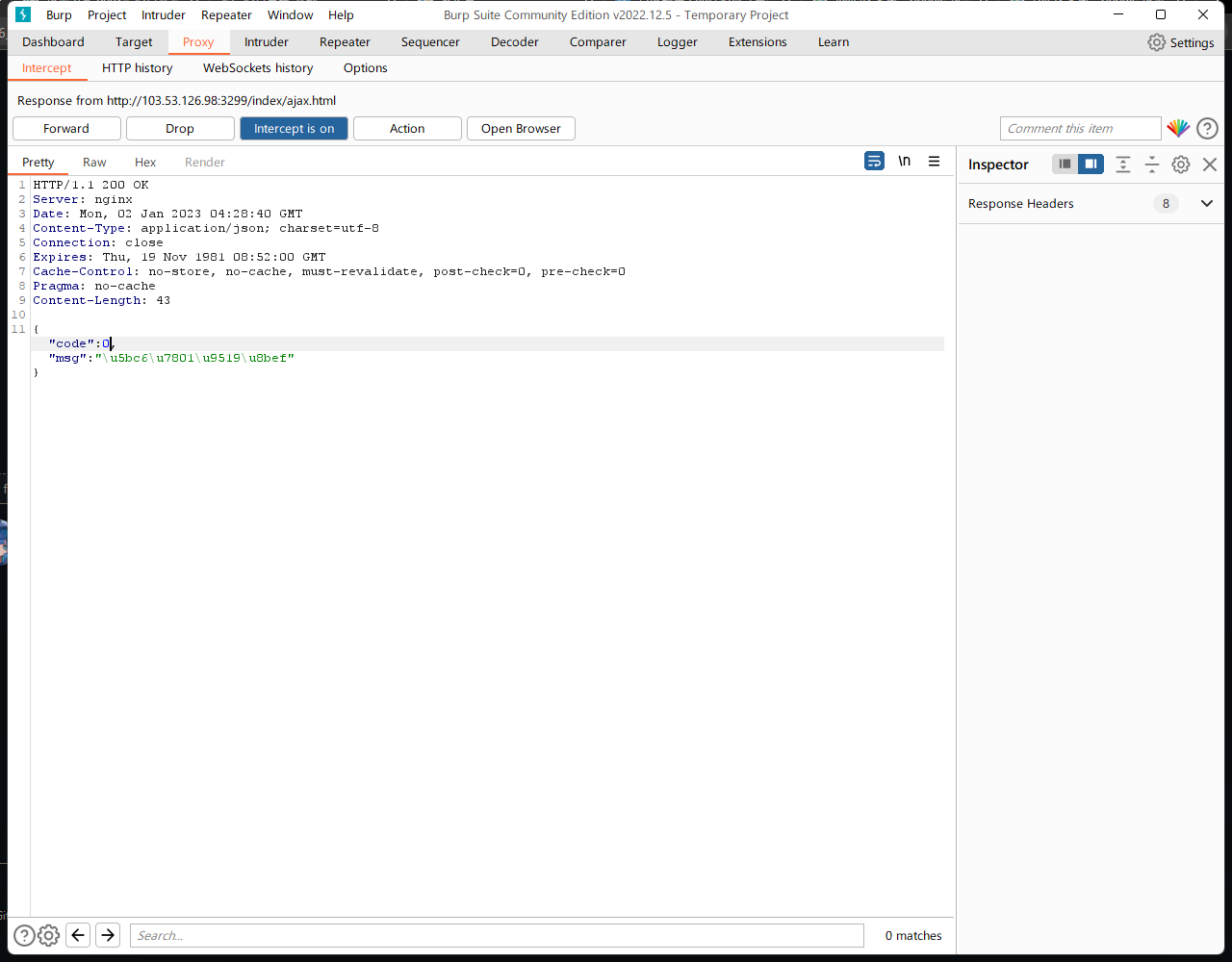The width and height of the screenshot is (1232, 962).
Task: Drop the intercepted response
Action: pyautogui.click(x=180, y=129)
